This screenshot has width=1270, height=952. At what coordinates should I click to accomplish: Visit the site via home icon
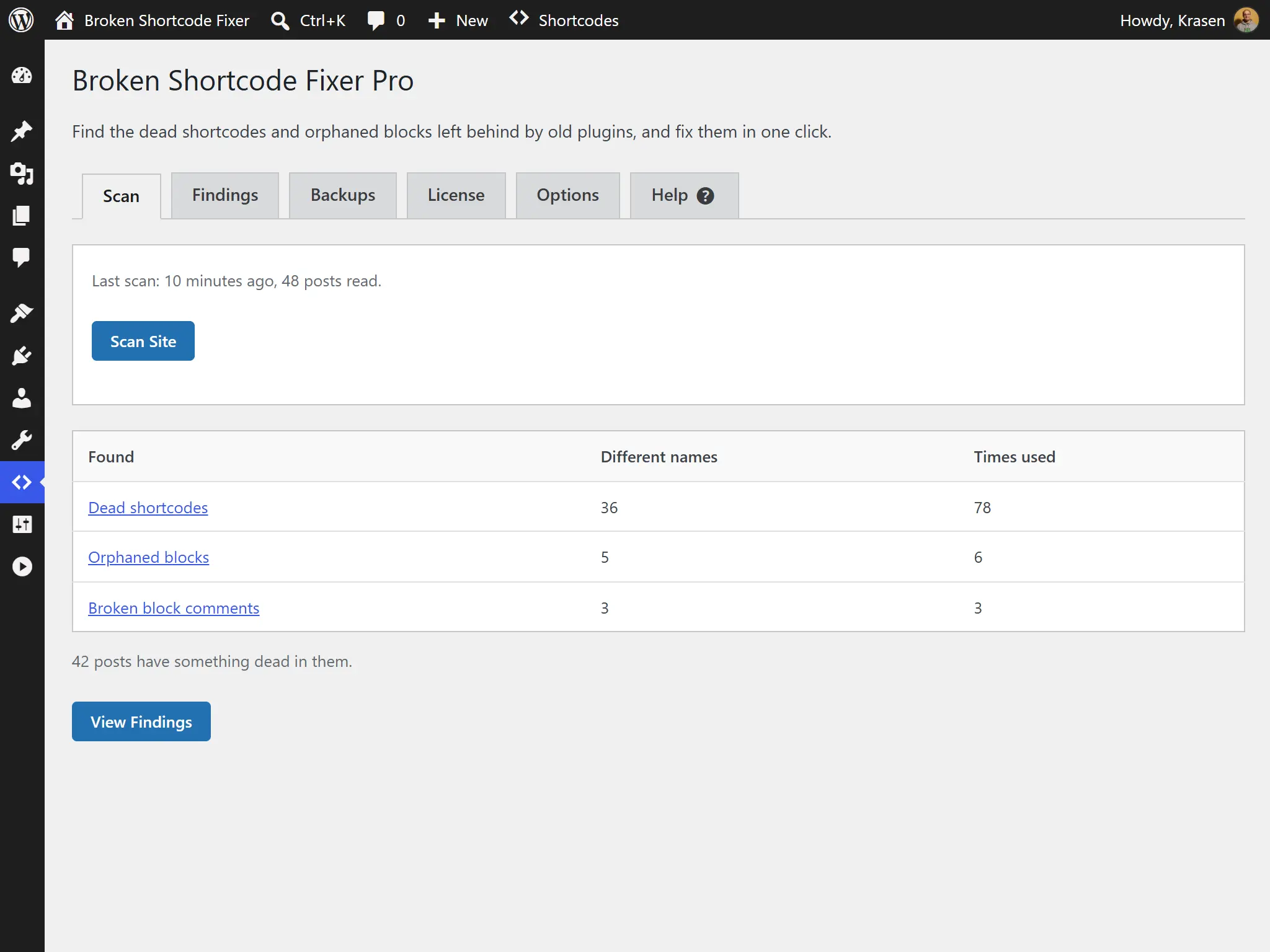click(x=64, y=20)
